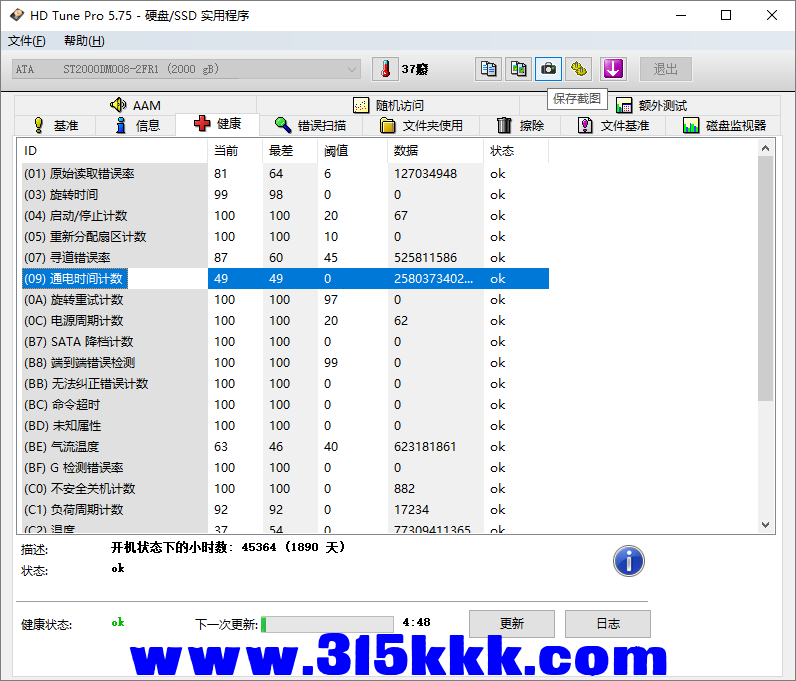Select row (BC) 命令超时
Image resolution: width=796 pixels, height=681 pixels.
pyautogui.click(x=285, y=405)
